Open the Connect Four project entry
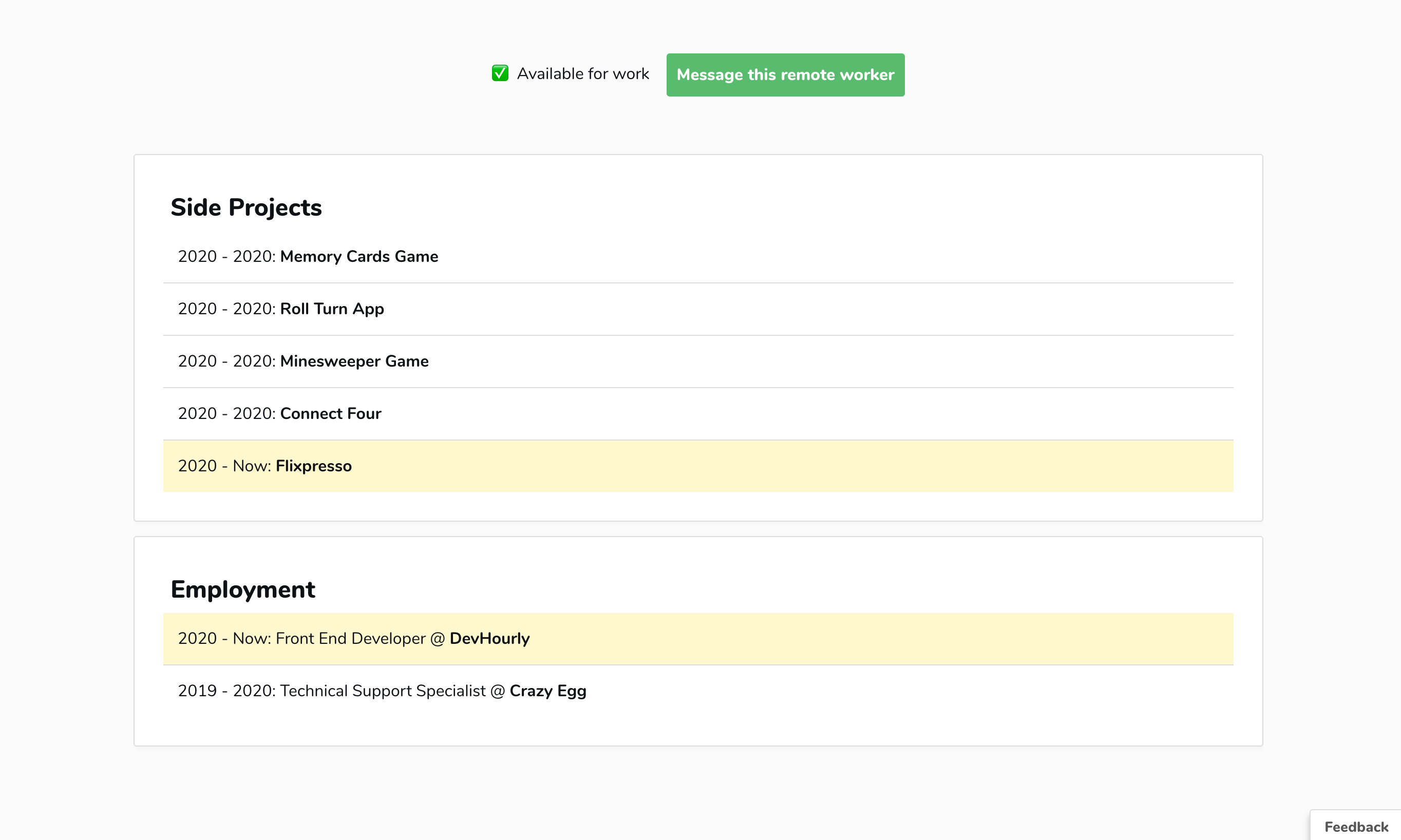1401x840 pixels. (x=697, y=414)
